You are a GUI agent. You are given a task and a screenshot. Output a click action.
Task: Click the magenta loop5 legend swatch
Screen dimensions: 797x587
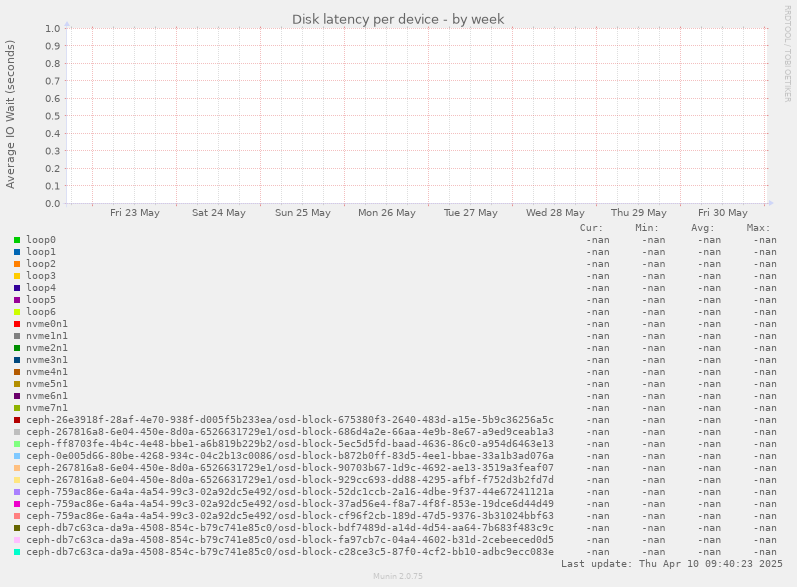tap(17, 300)
